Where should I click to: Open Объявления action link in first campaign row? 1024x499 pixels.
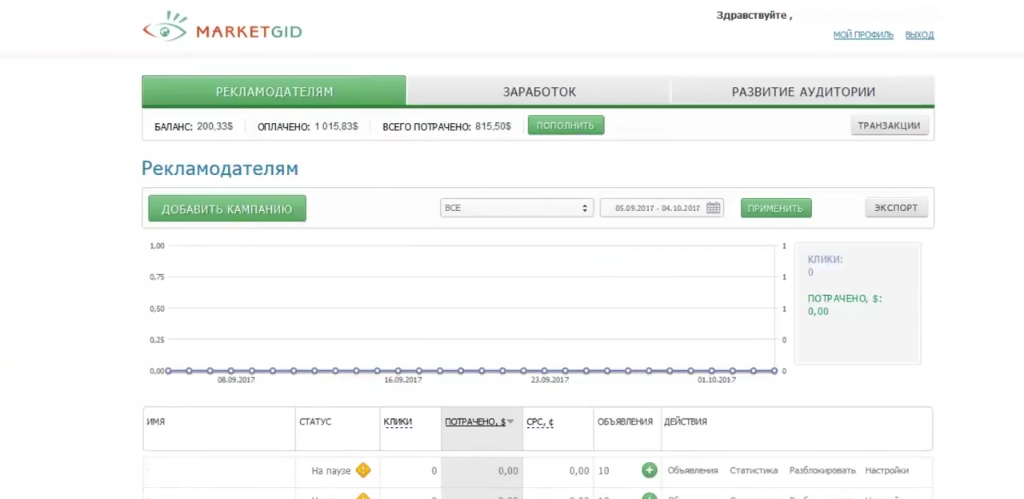point(693,470)
